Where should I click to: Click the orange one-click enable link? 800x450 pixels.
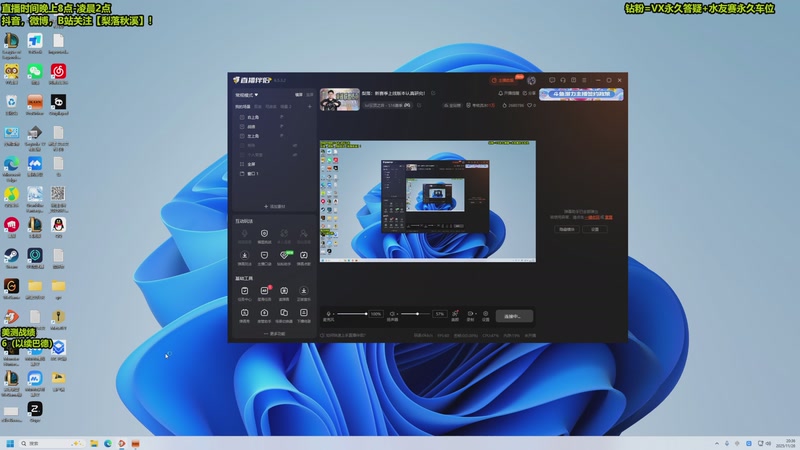[x=593, y=217]
